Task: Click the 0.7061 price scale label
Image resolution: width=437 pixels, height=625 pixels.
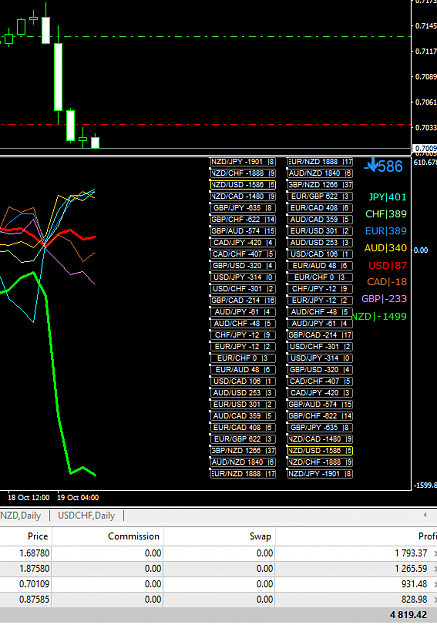Action: (x=425, y=102)
